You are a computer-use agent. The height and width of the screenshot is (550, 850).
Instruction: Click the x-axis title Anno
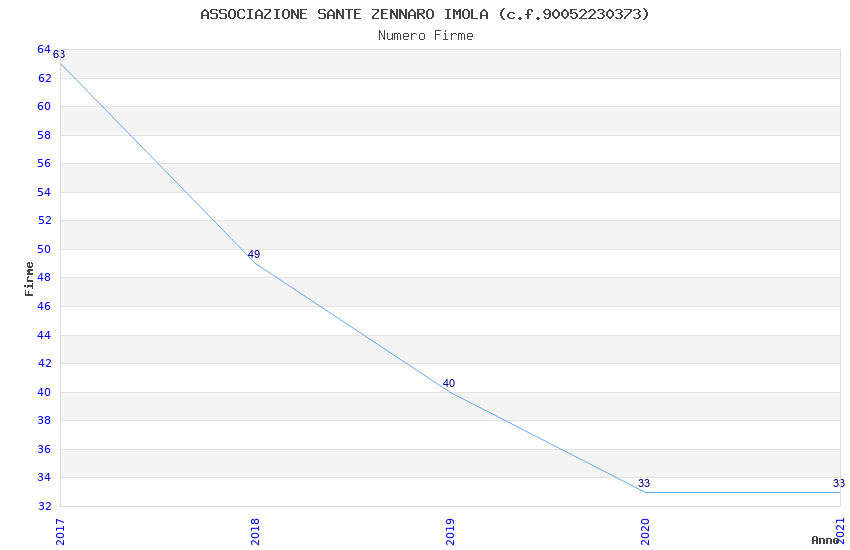tap(825, 540)
